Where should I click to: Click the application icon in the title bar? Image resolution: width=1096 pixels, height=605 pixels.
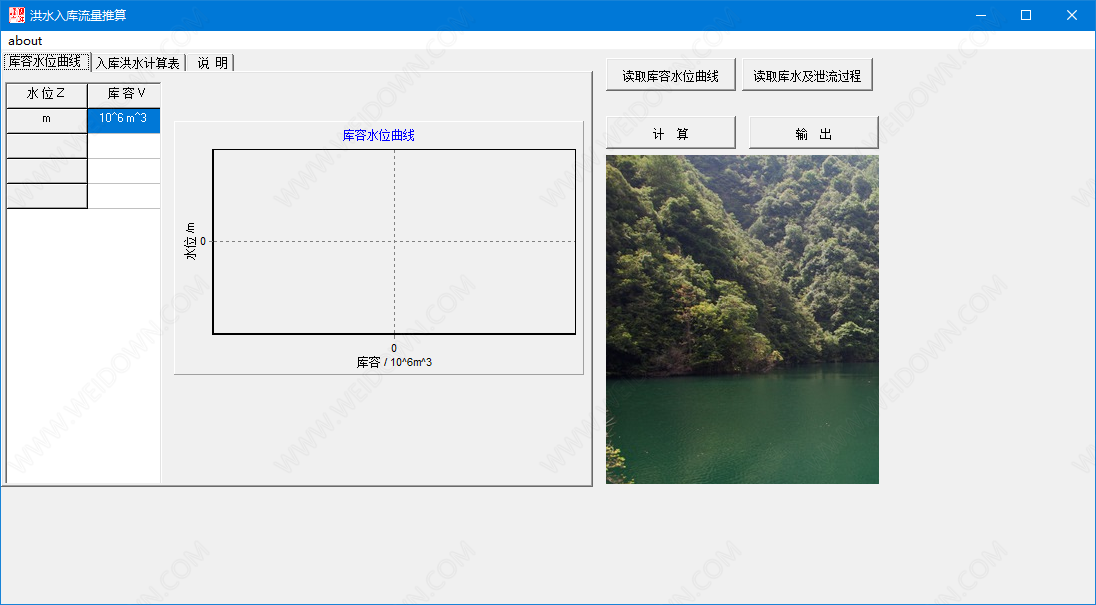pyautogui.click(x=16, y=15)
